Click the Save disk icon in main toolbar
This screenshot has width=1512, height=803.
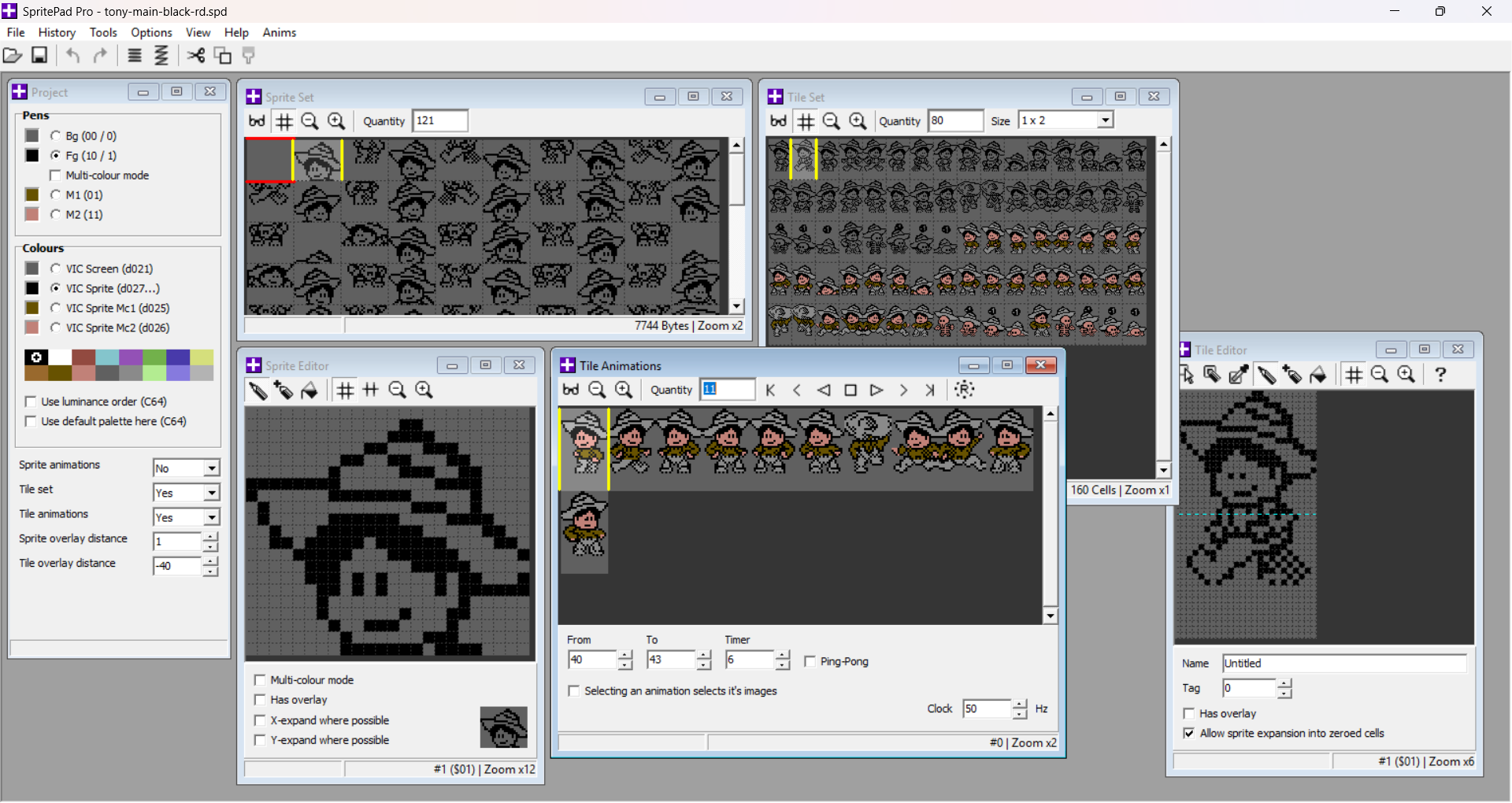point(39,55)
